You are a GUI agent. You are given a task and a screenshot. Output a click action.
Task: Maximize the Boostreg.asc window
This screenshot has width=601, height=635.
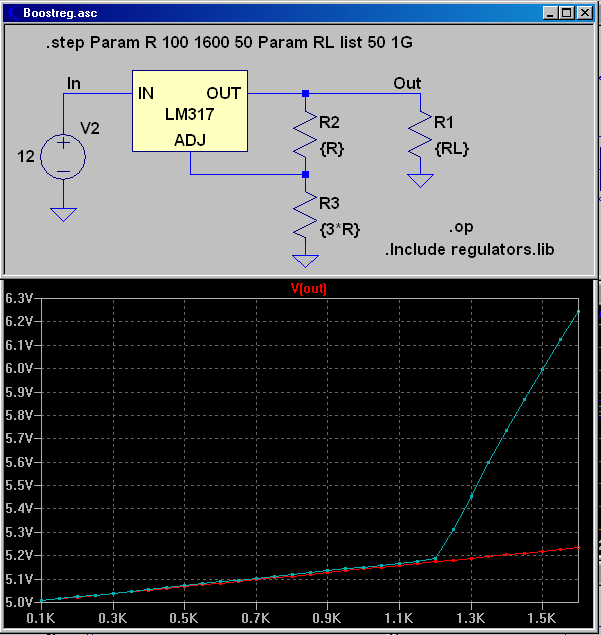coord(567,13)
